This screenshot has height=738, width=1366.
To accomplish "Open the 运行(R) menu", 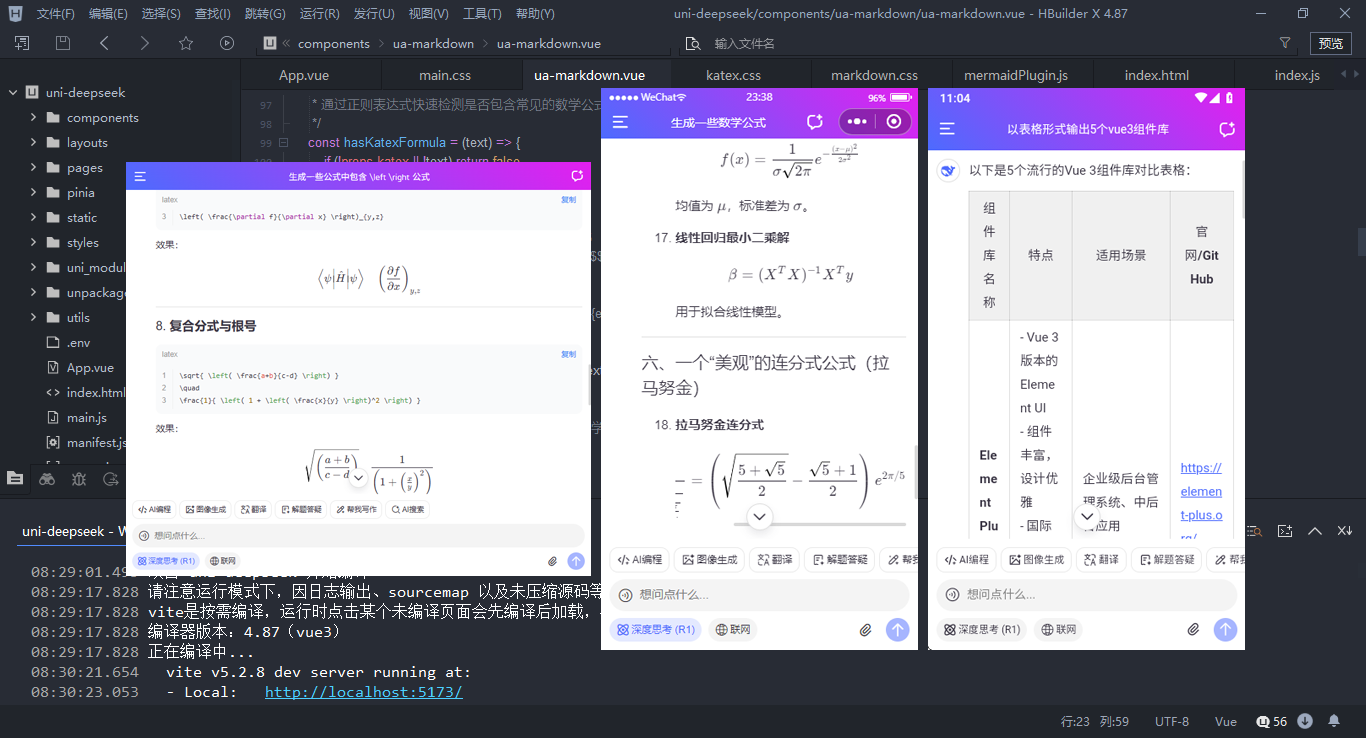I will point(319,14).
